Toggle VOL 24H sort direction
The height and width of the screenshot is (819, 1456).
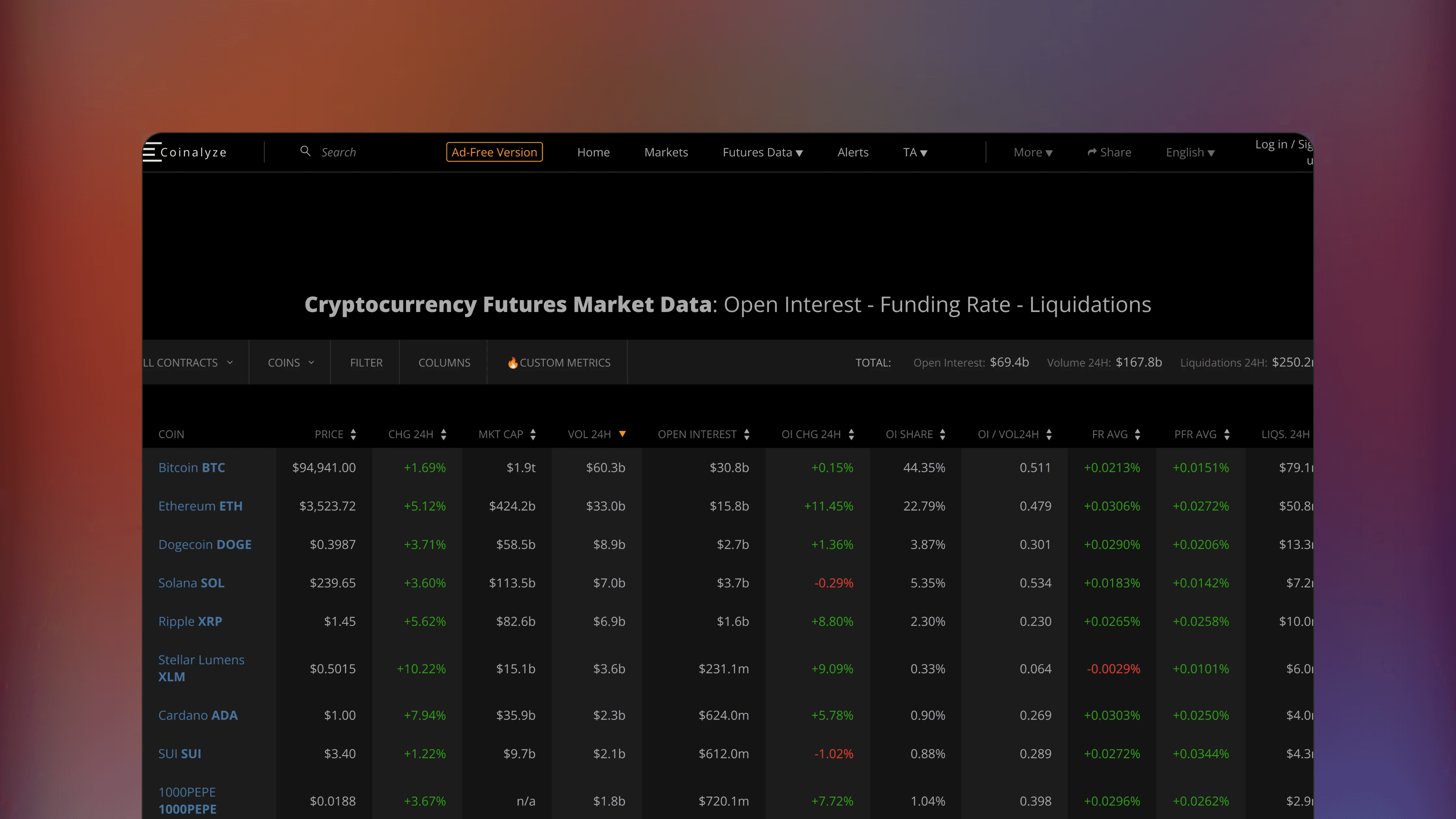coord(622,434)
